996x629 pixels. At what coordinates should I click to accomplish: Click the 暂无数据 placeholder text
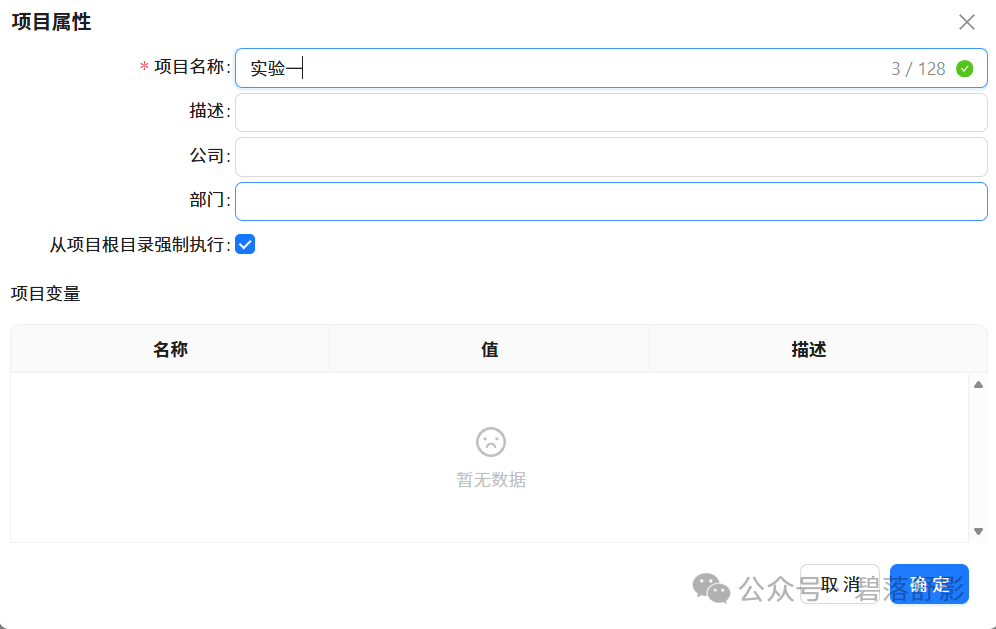pyautogui.click(x=491, y=480)
